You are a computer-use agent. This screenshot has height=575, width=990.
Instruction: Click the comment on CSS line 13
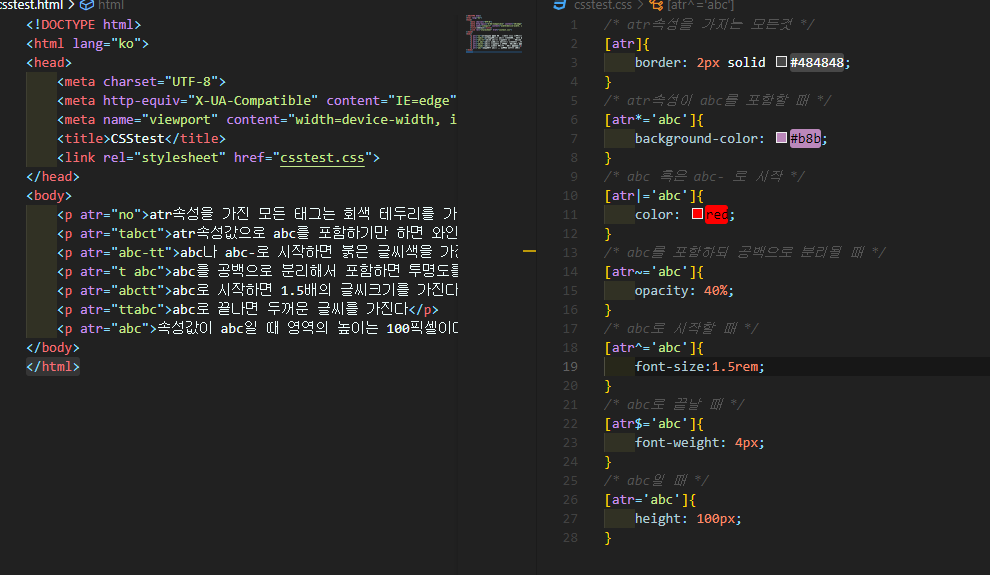point(744,252)
